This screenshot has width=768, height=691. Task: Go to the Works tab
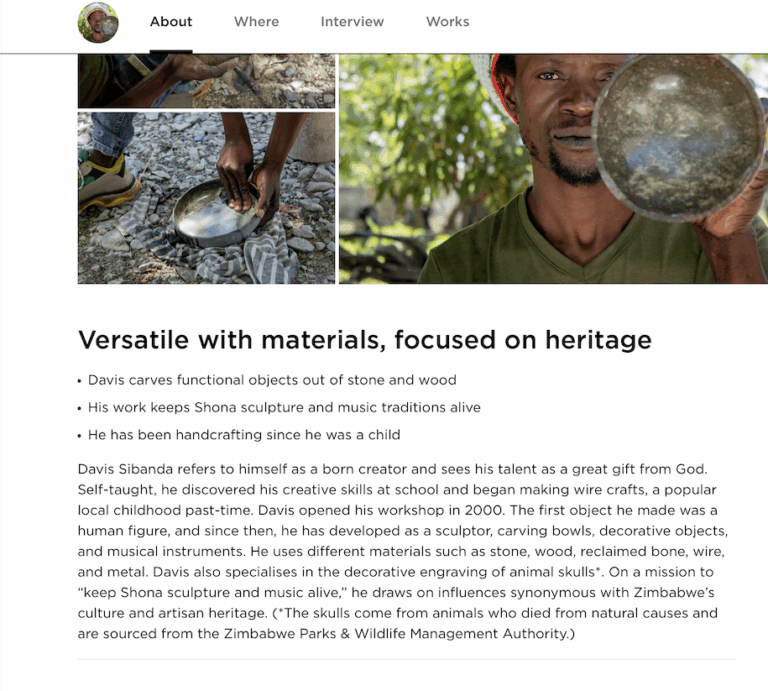447,22
